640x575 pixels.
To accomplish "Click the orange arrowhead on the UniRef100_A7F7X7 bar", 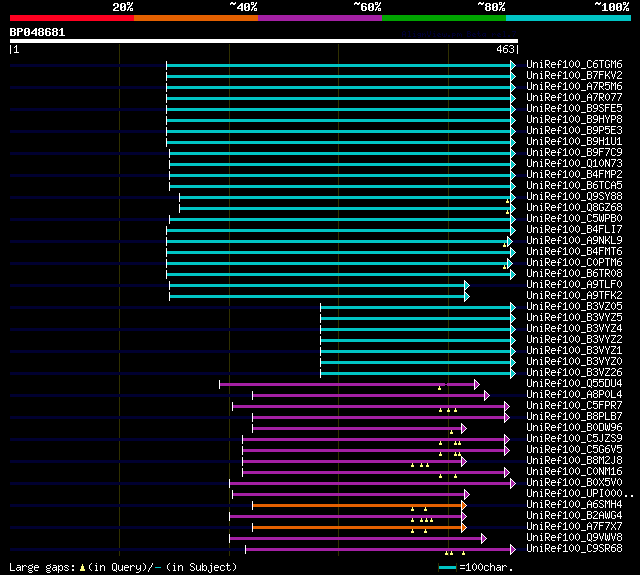I will [464, 527].
